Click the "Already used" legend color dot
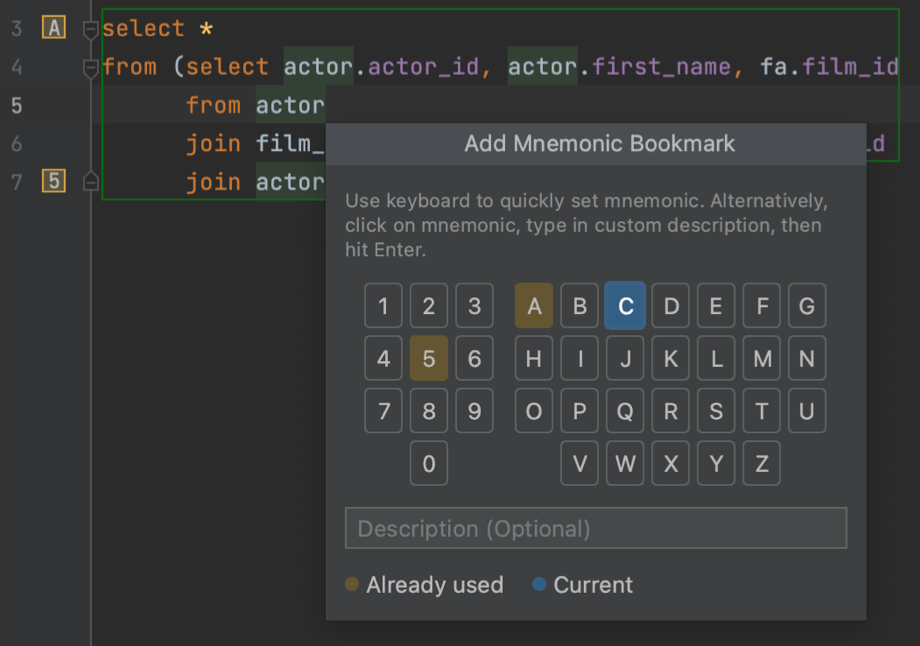This screenshot has height=646, width=920. pos(352,585)
